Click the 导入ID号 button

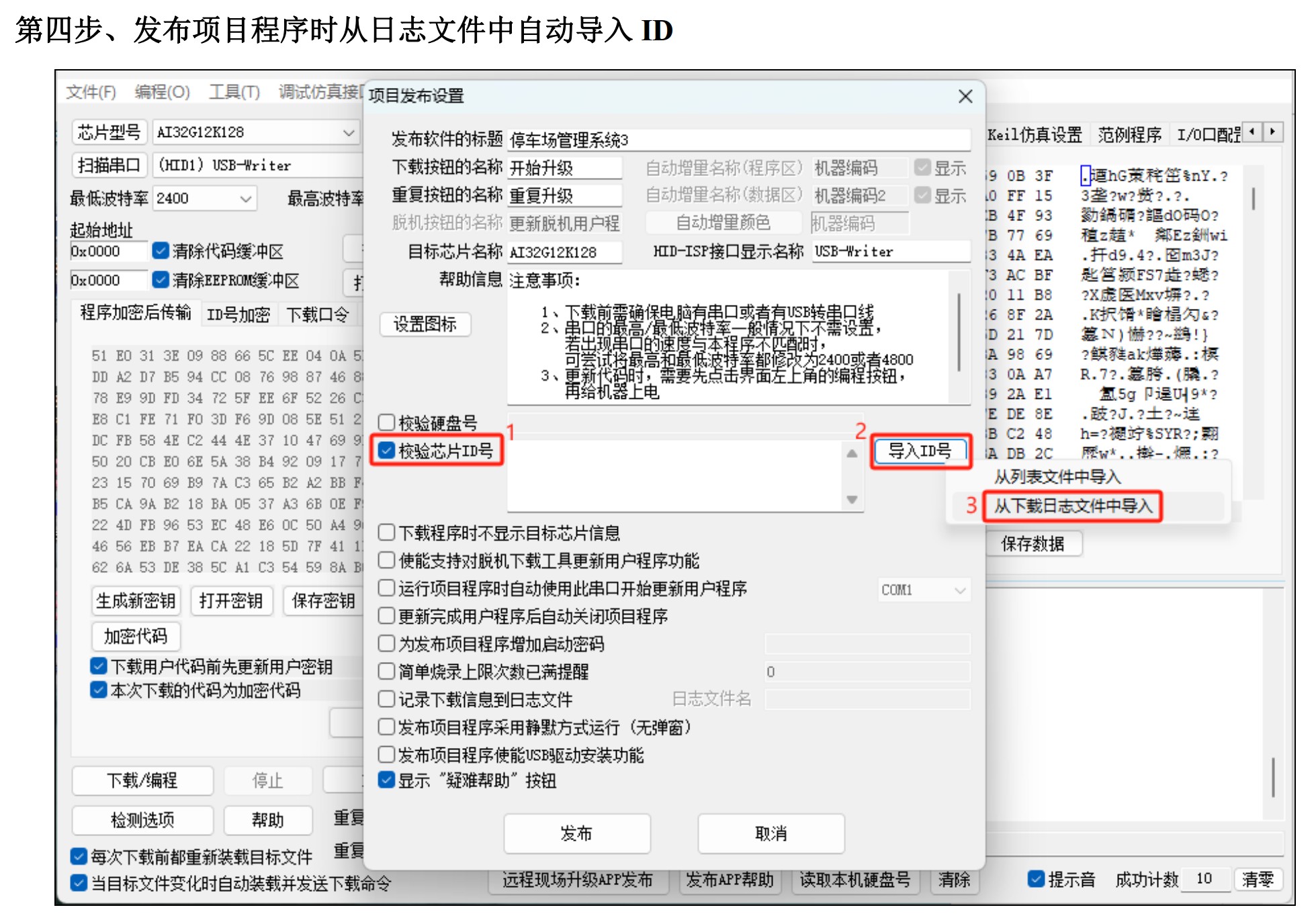pyautogui.click(x=920, y=451)
